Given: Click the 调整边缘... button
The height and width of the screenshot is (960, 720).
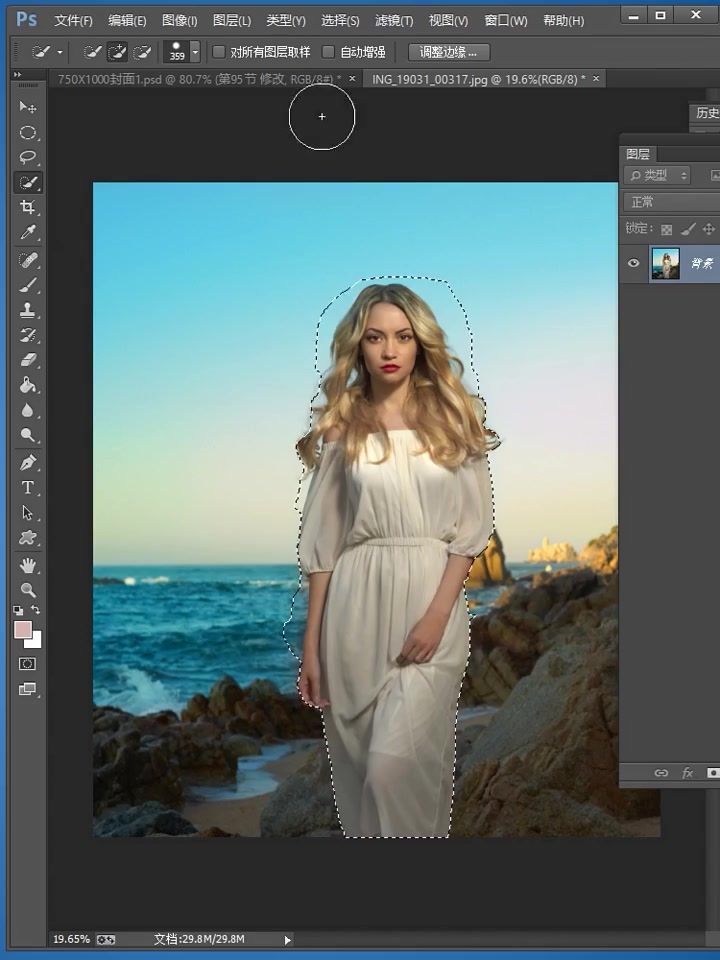Looking at the screenshot, I should pyautogui.click(x=449, y=52).
